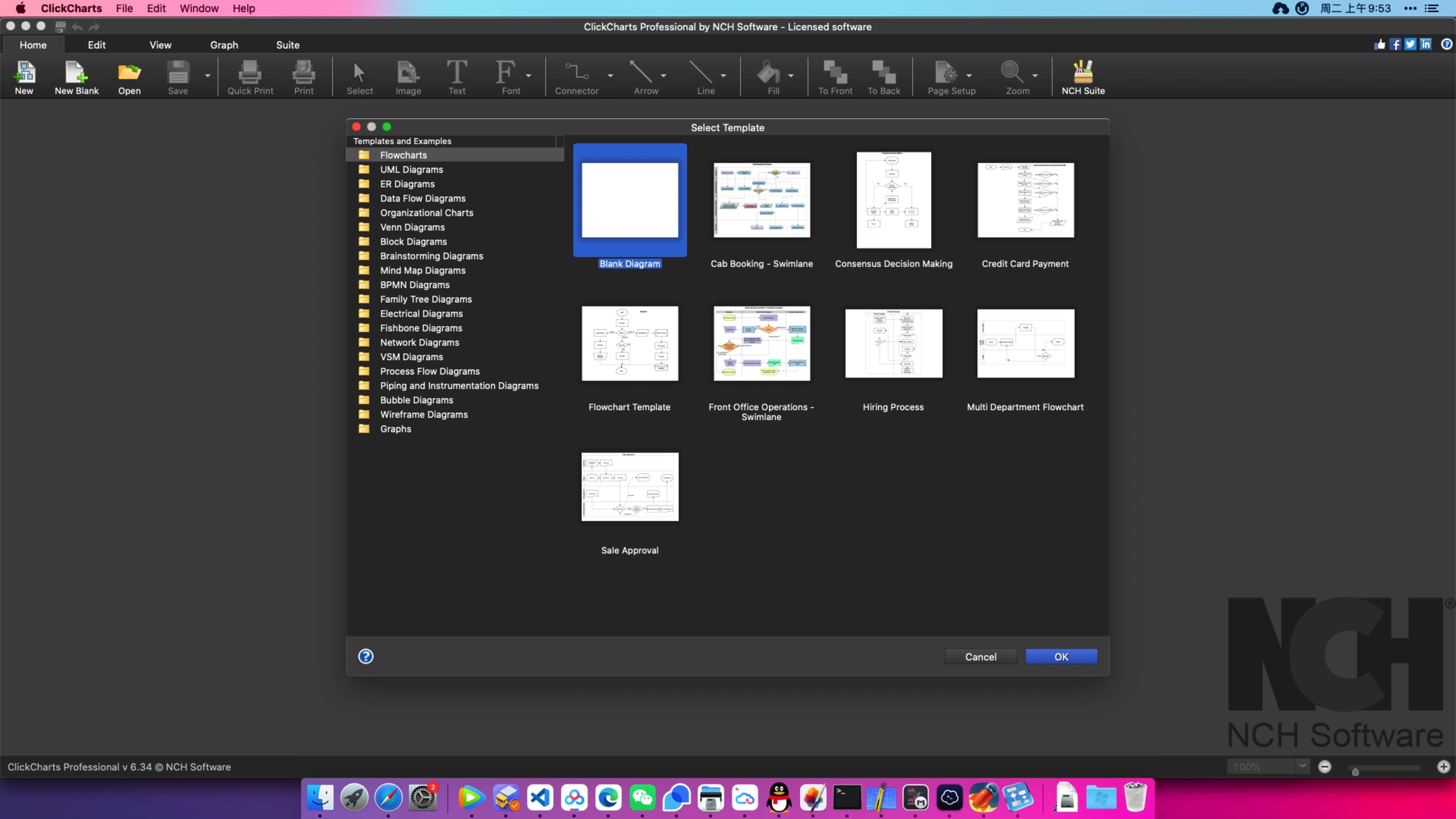Click the Quick Print icon
Screen dimensions: 1456x819
pyautogui.click(x=250, y=77)
